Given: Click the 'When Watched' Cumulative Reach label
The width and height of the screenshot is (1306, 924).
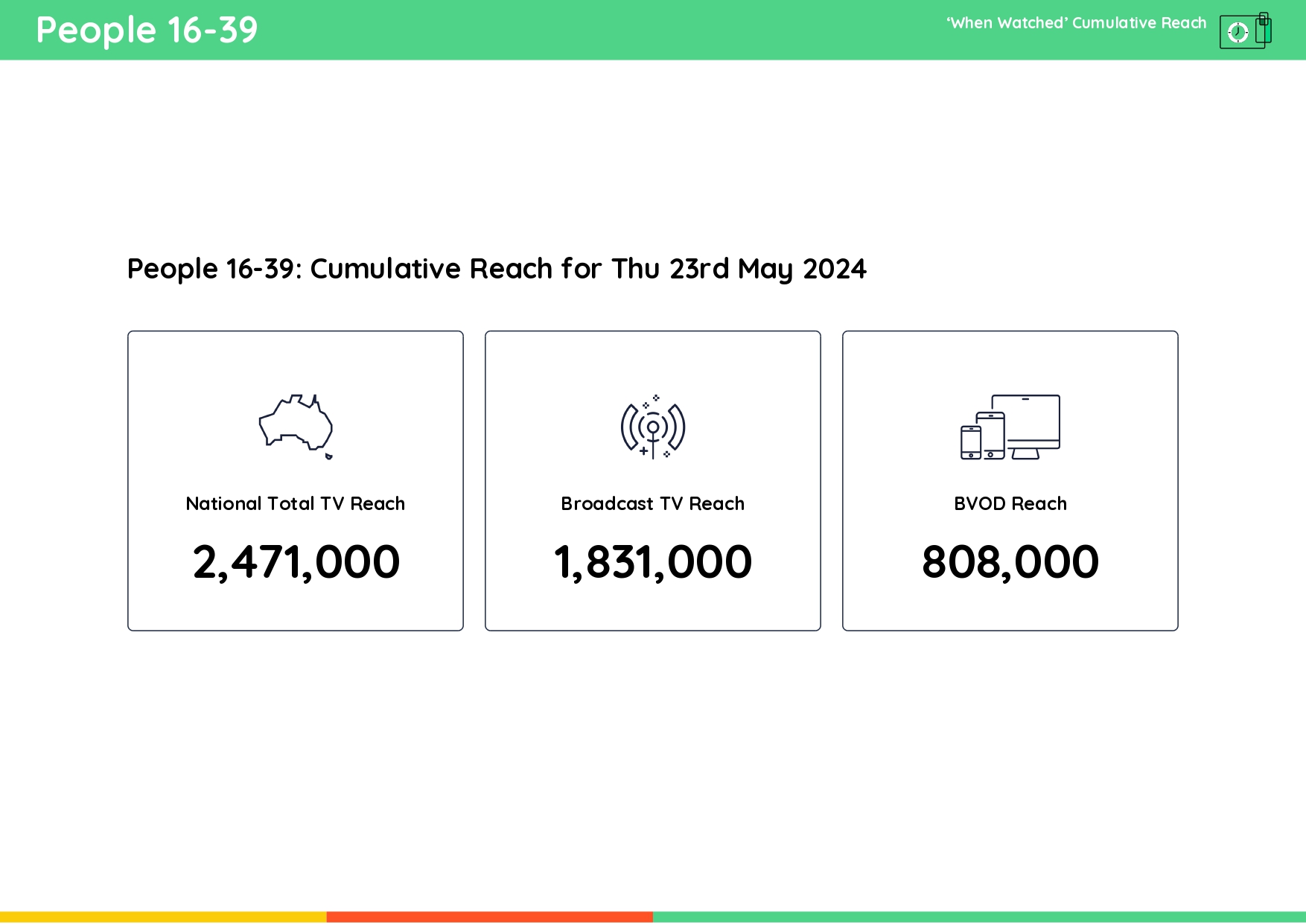Looking at the screenshot, I should [1077, 23].
